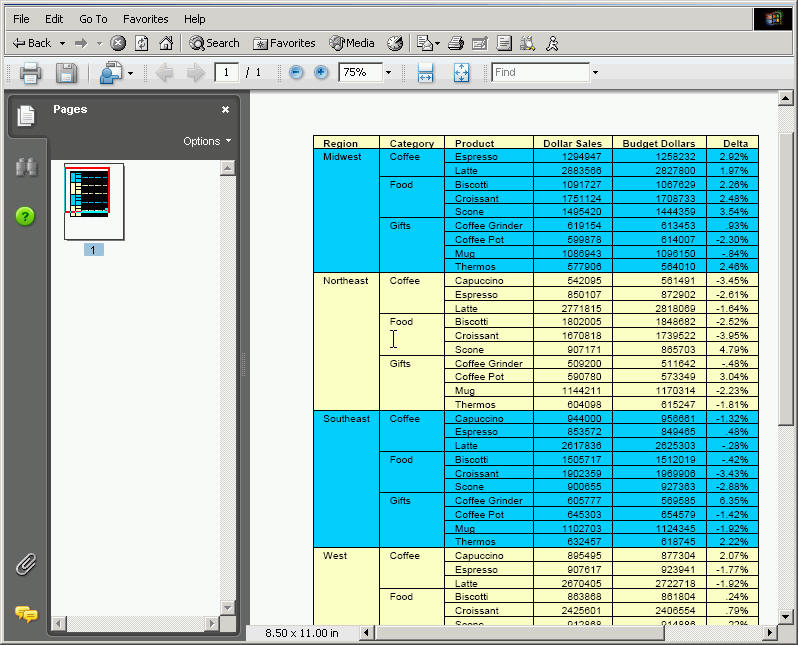Open the Attachments paperclip icon
Viewport: 798px width, 645px height.
point(26,564)
